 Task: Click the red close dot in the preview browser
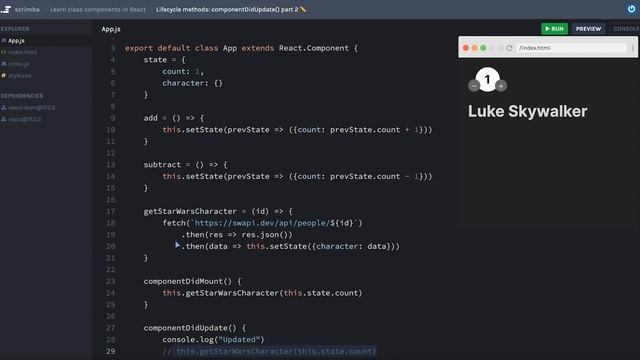(466, 48)
